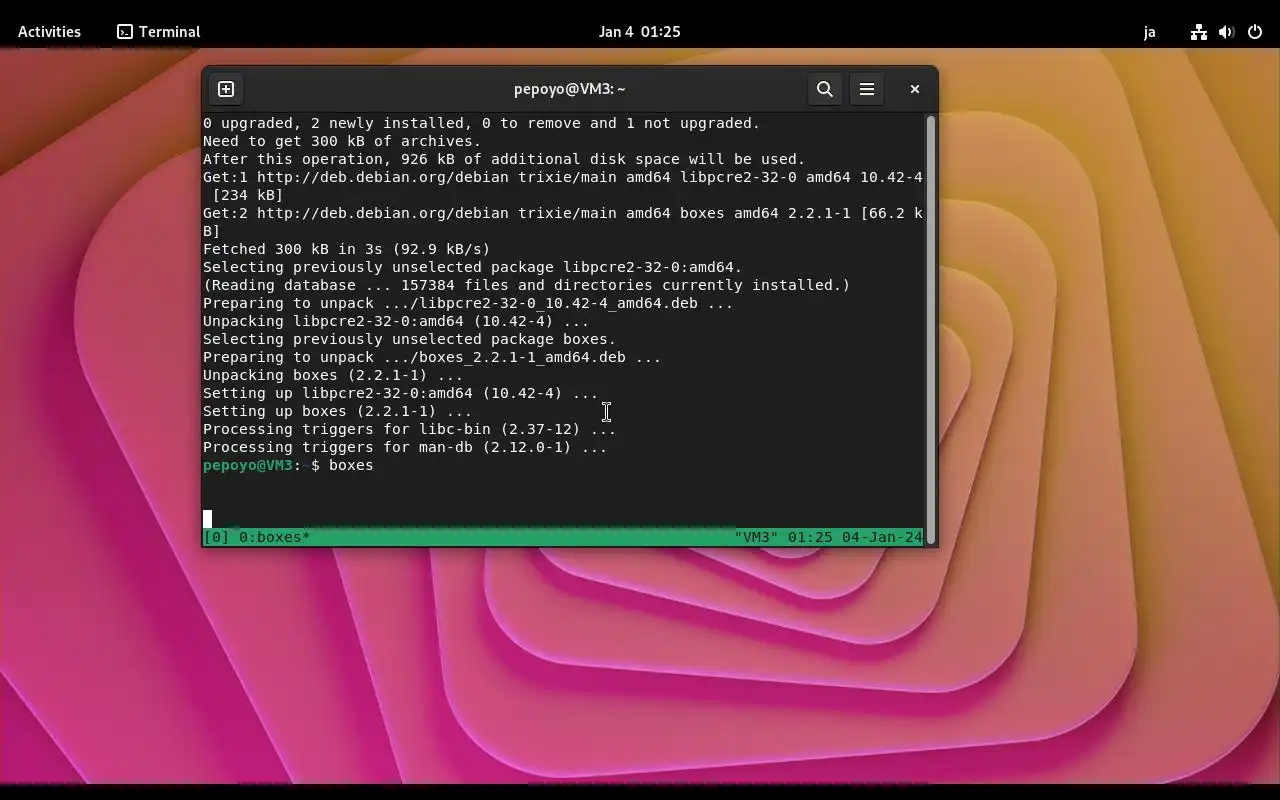
Task: Open terminal search with magnifier icon
Action: point(825,89)
